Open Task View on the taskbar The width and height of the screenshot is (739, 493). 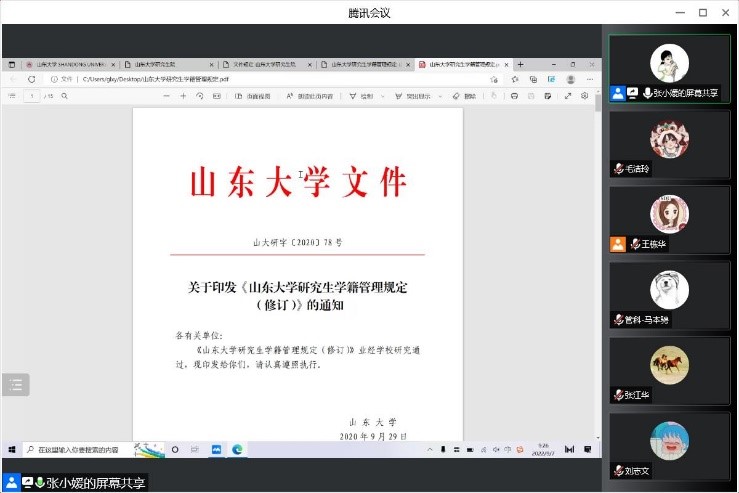(x=195, y=450)
